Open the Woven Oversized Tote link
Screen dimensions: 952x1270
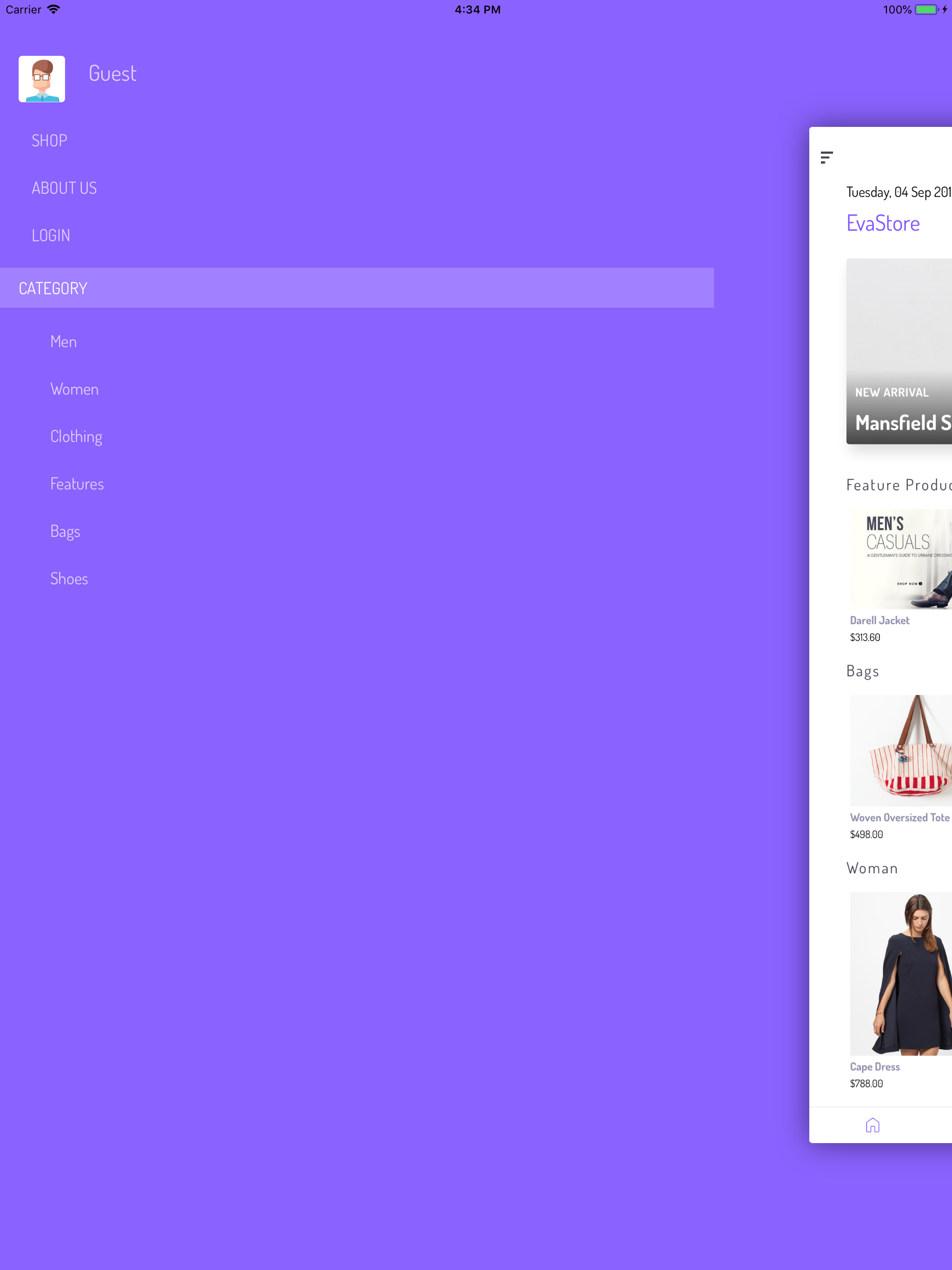click(899, 818)
